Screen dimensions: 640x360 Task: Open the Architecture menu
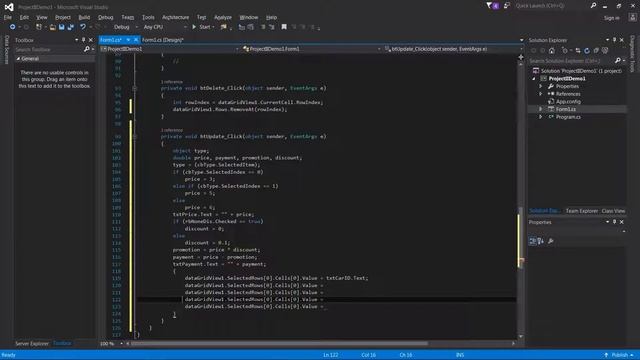pyautogui.click(x=176, y=18)
